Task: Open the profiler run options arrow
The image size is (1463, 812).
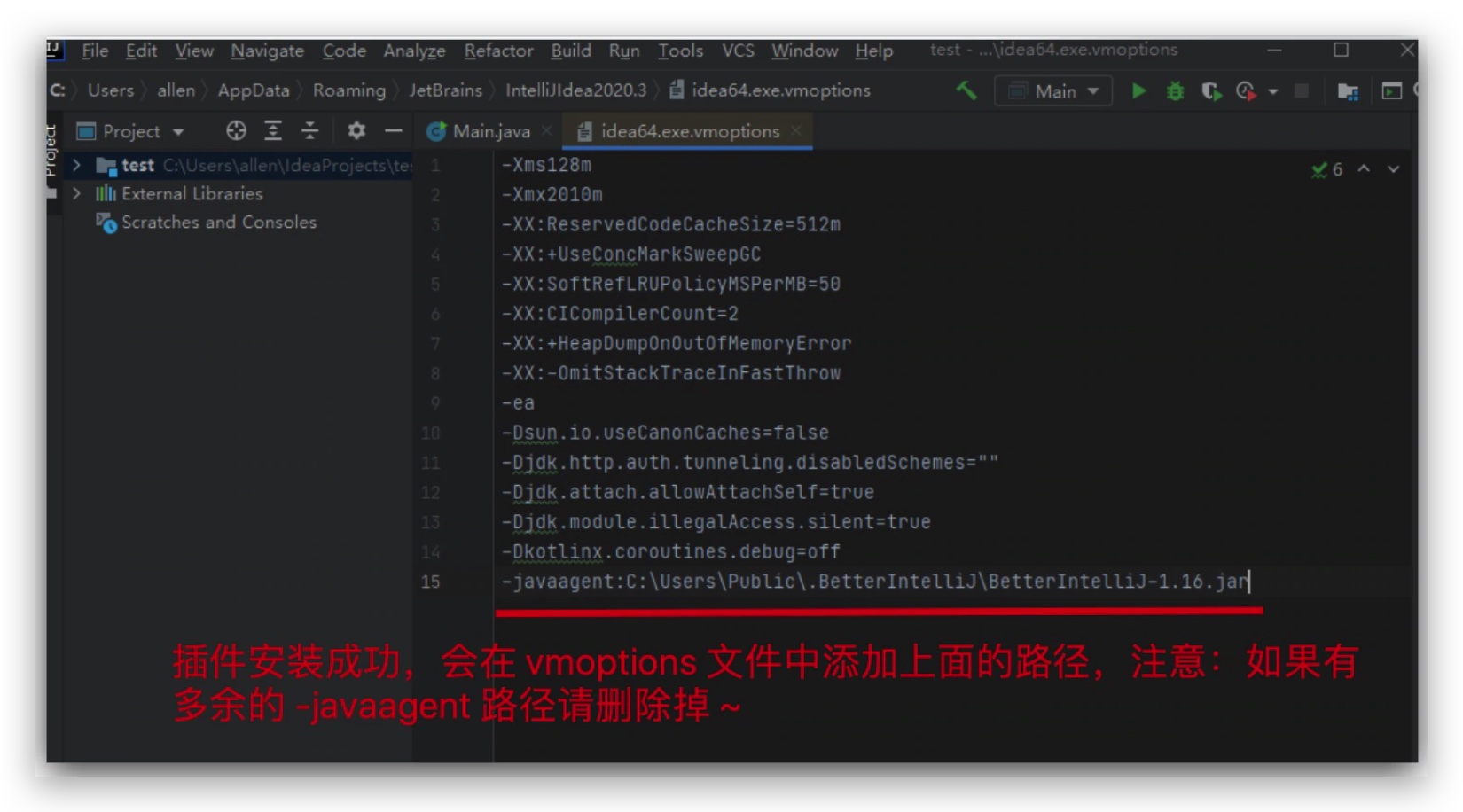Action: tap(1273, 91)
